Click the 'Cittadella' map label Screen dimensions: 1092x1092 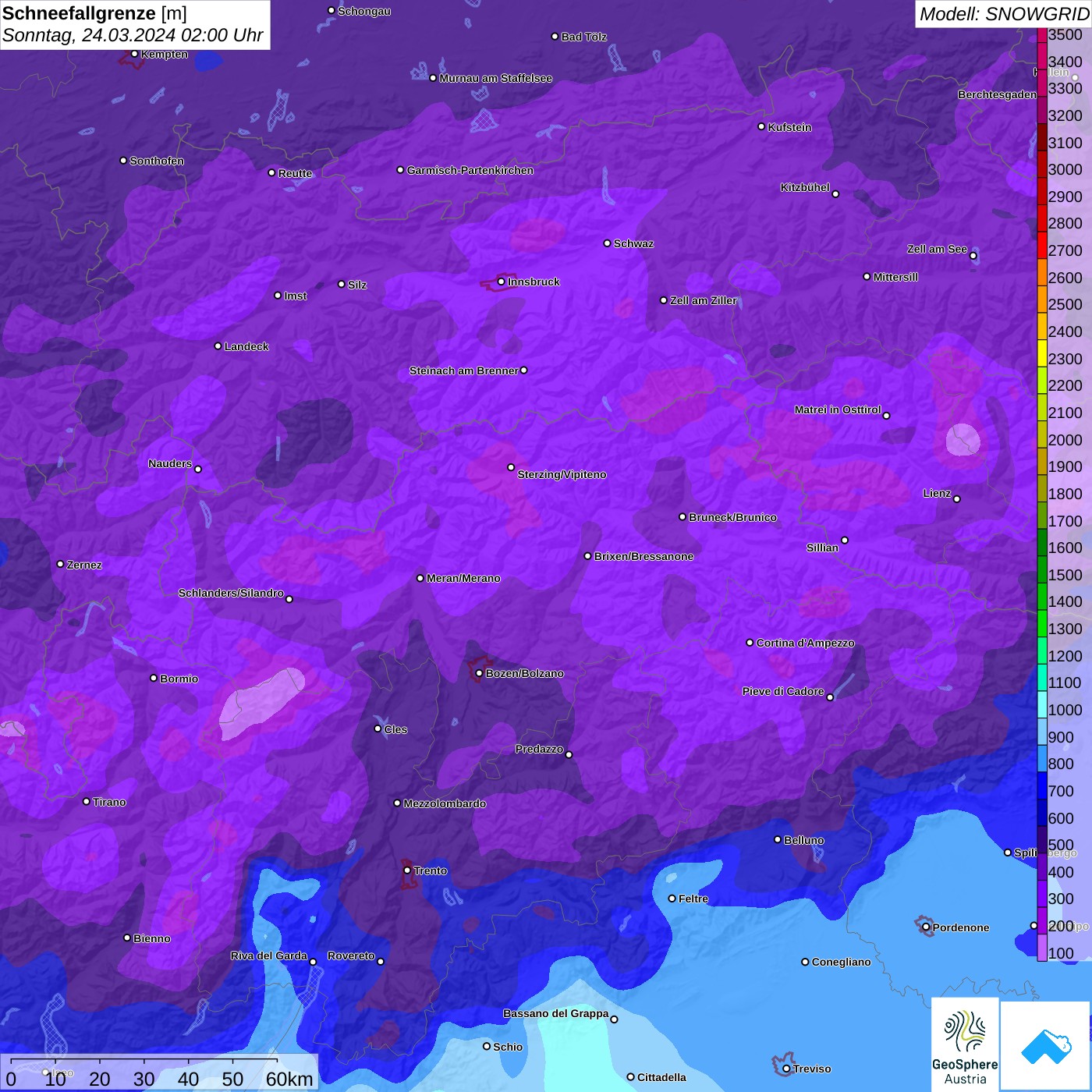[661, 1077]
